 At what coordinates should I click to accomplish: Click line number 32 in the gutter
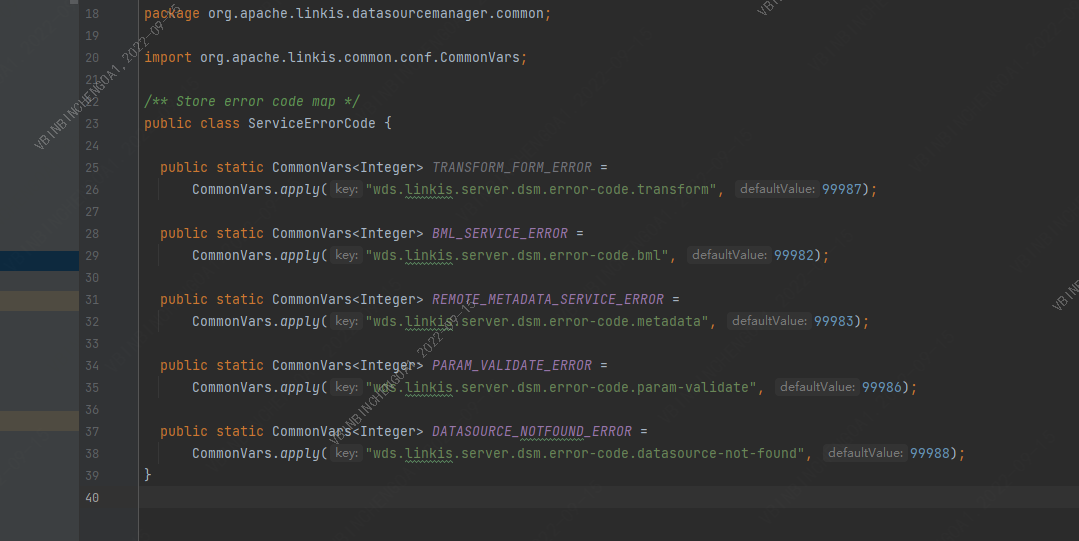pos(92,322)
